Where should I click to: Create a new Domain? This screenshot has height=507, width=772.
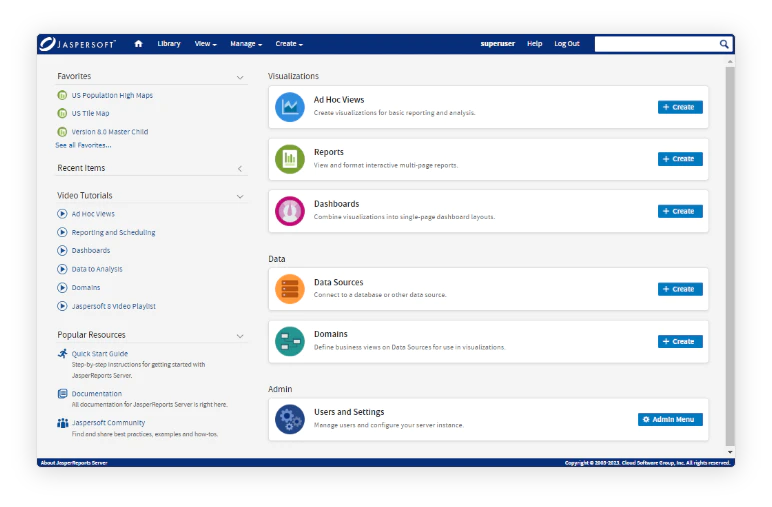click(680, 341)
